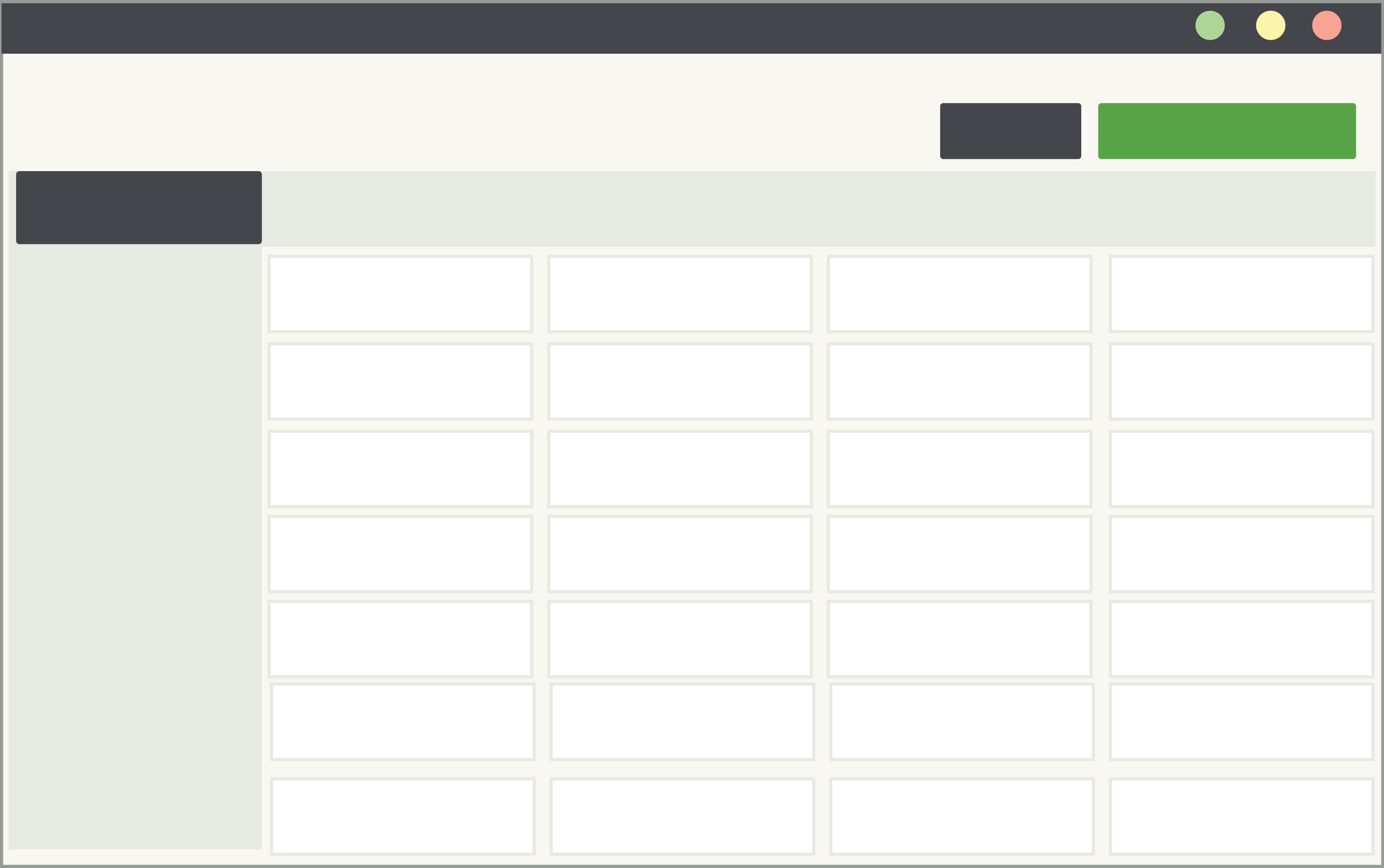This screenshot has height=868, width=1384.
Task: Click the last cell in the second grid row
Action: pyautogui.click(x=1241, y=381)
